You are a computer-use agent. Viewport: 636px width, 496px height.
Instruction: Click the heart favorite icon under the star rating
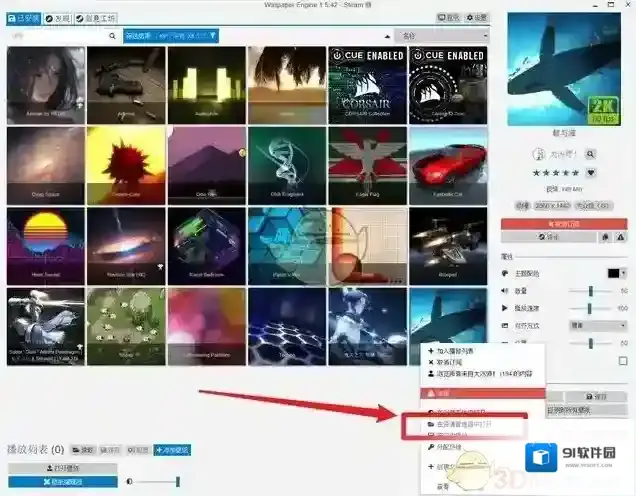[591, 172]
